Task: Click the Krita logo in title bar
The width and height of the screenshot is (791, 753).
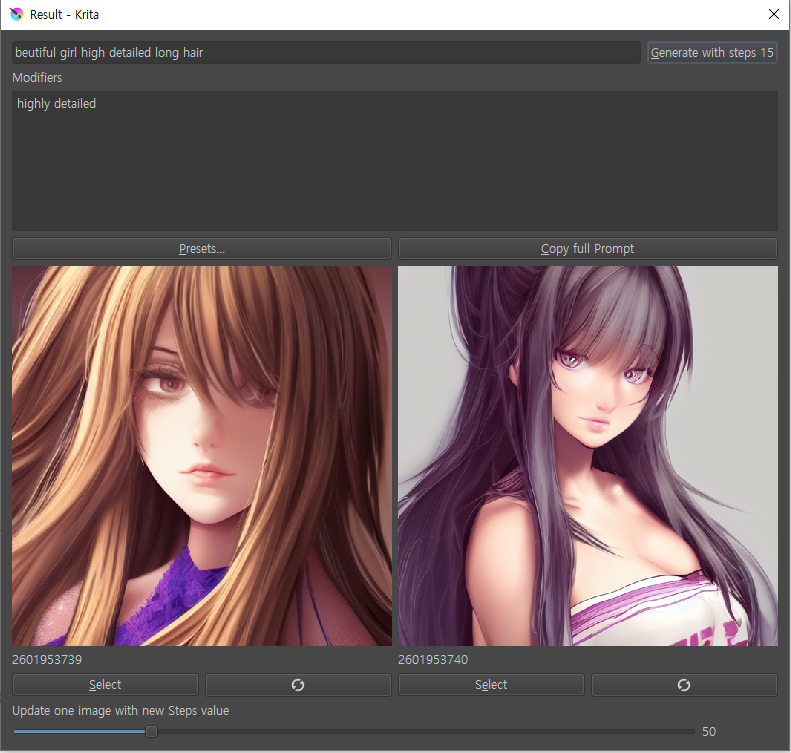Action: pos(16,14)
